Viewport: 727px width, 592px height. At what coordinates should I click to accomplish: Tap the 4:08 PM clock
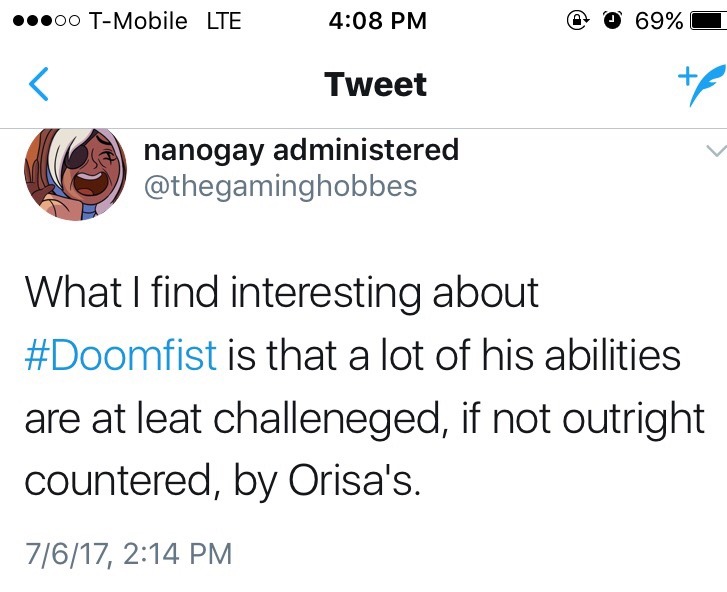(x=377, y=20)
